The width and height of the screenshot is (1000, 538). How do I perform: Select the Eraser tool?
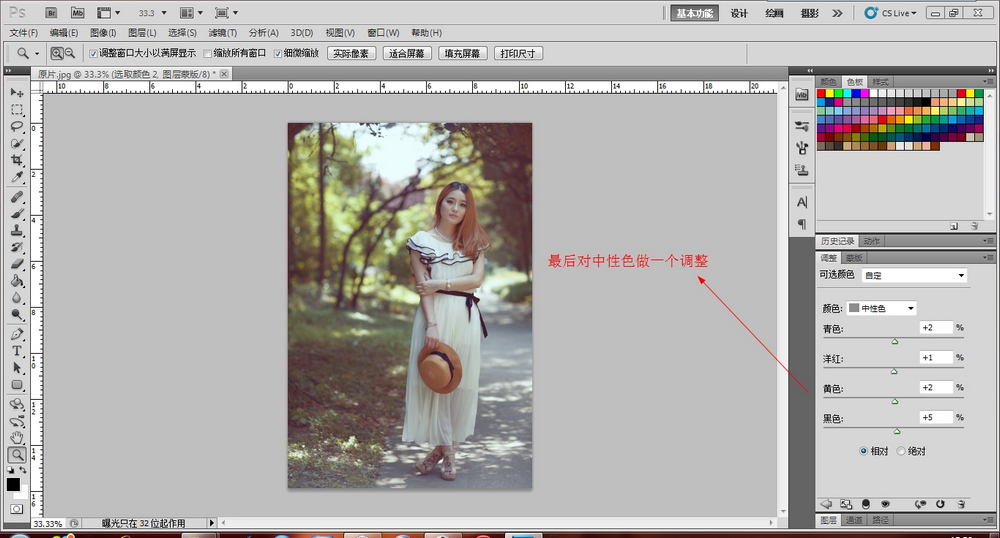pyautogui.click(x=17, y=264)
